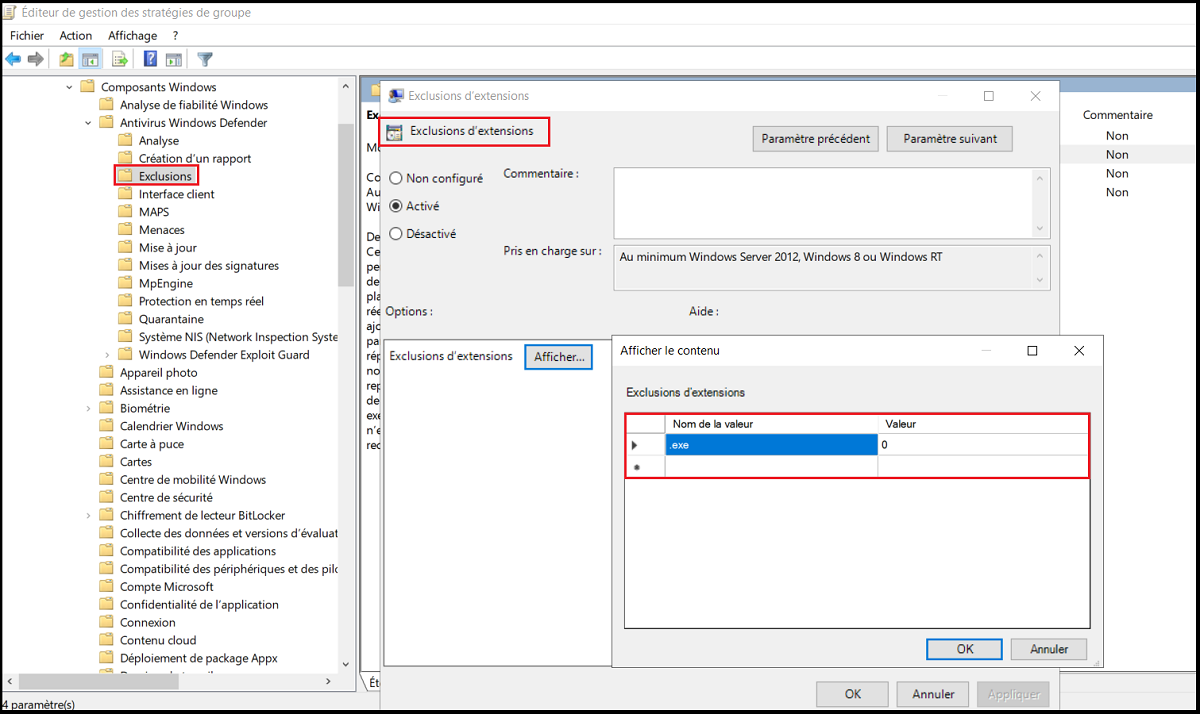The height and width of the screenshot is (714, 1200).
Task: Open Help via blue question mark icon
Action: [x=150, y=59]
